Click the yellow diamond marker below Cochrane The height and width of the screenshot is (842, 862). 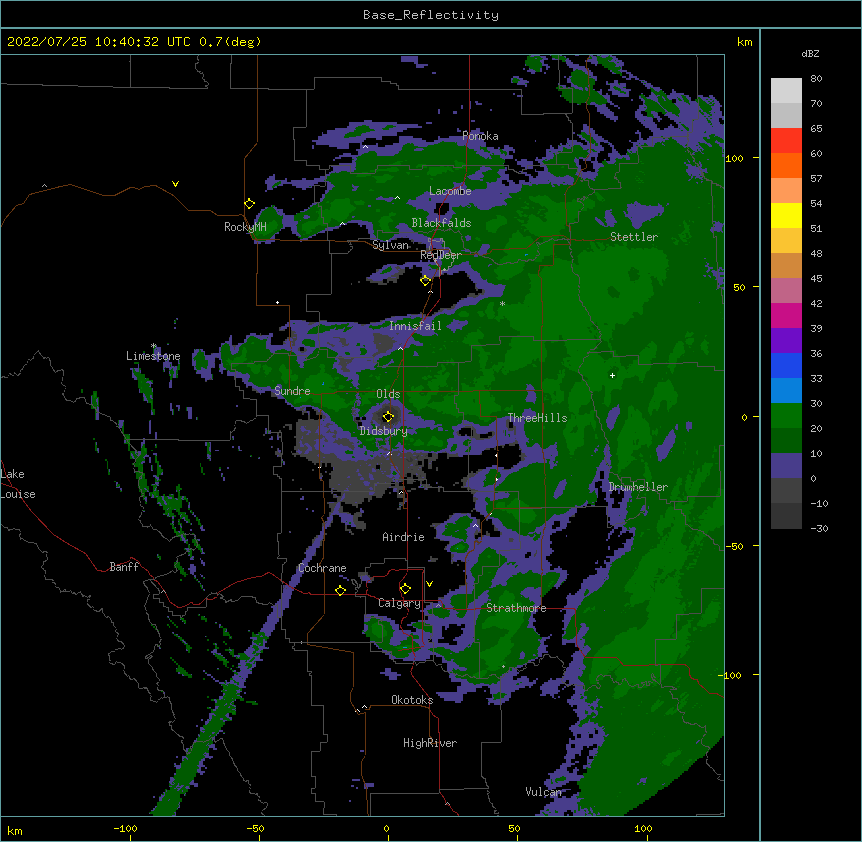(340, 590)
